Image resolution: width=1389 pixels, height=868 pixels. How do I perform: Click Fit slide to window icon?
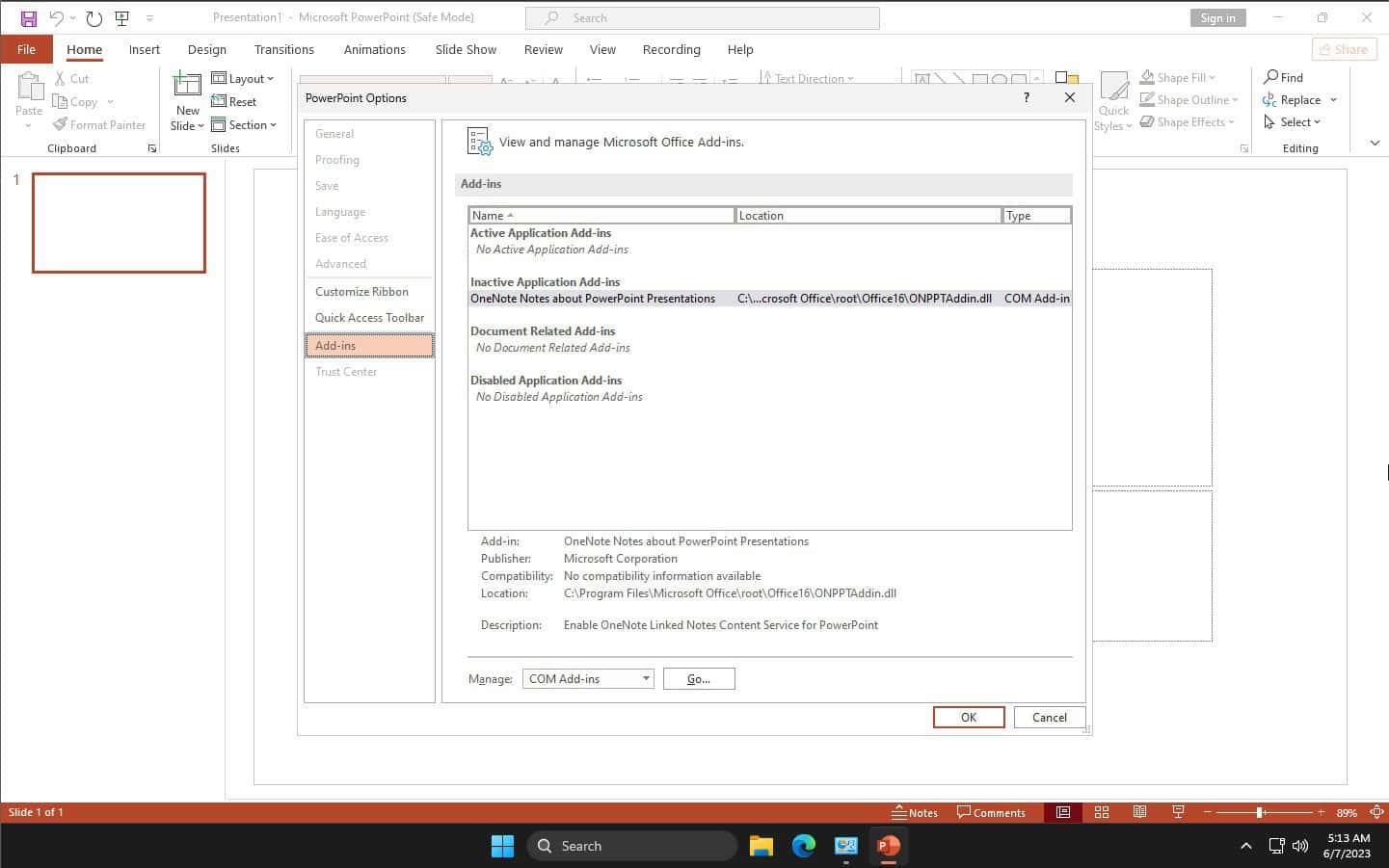1376,812
